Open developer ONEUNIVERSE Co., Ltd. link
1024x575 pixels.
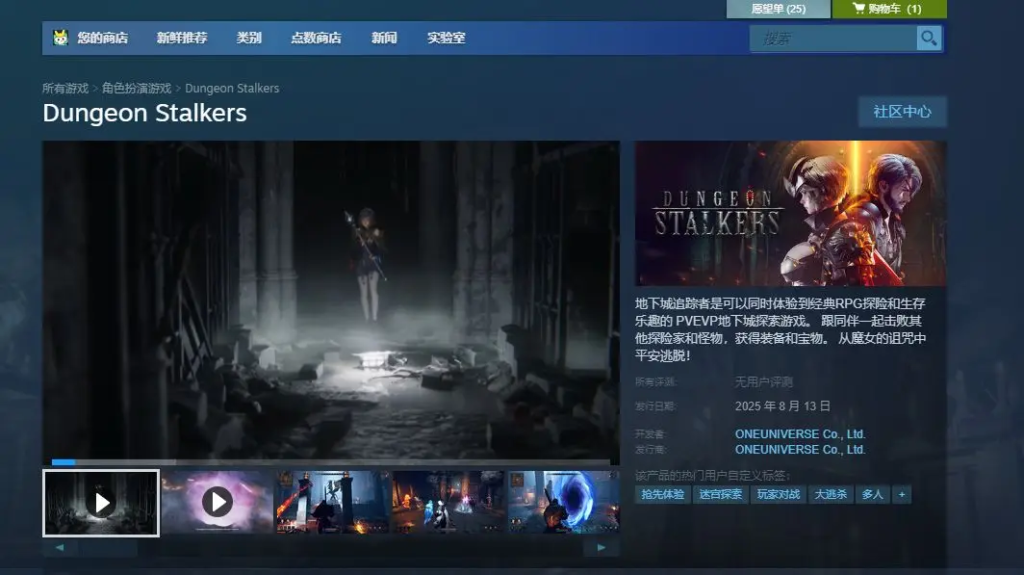tap(800, 434)
